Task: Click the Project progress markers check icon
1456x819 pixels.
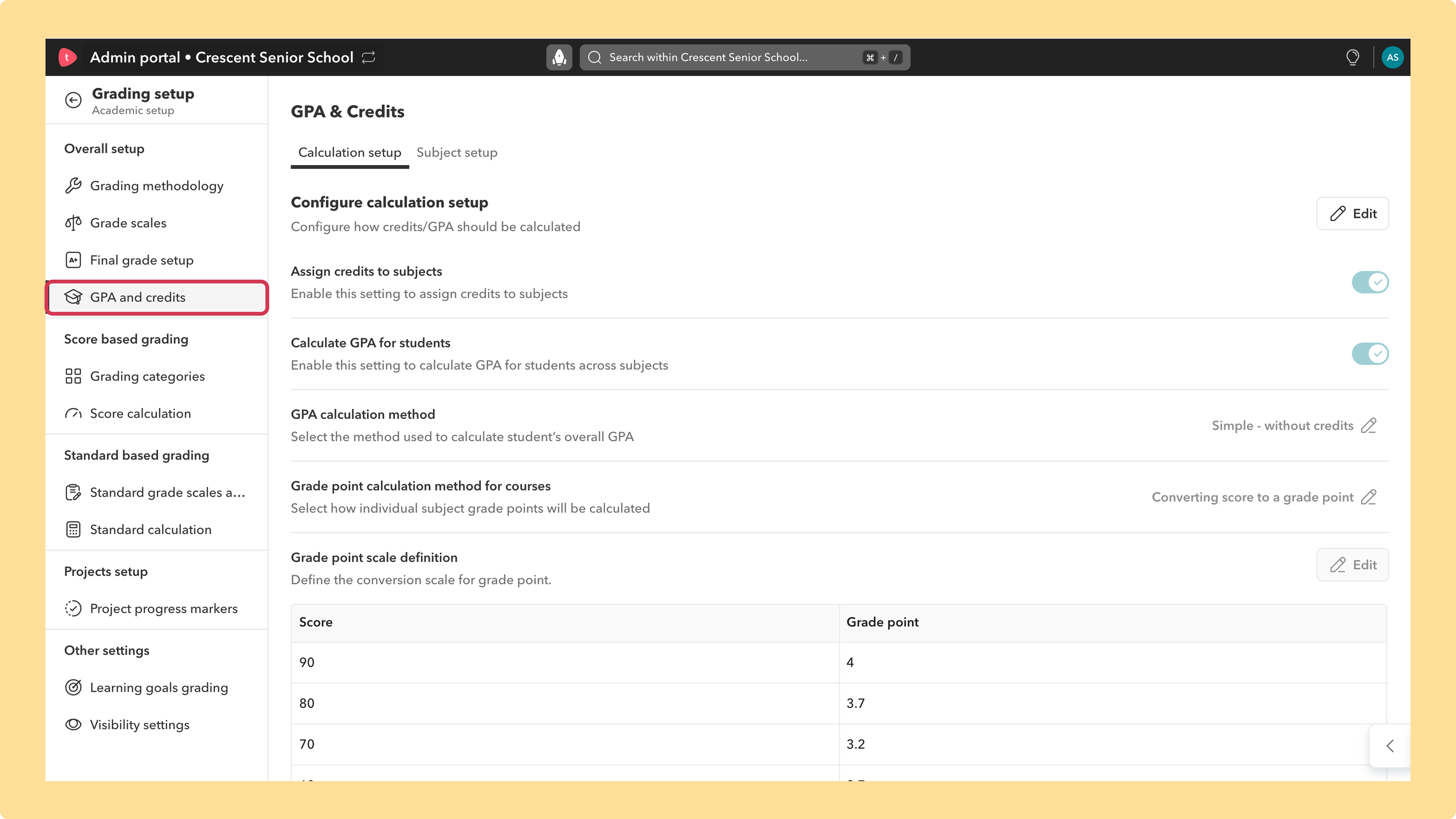Action: [x=73, y=609]
